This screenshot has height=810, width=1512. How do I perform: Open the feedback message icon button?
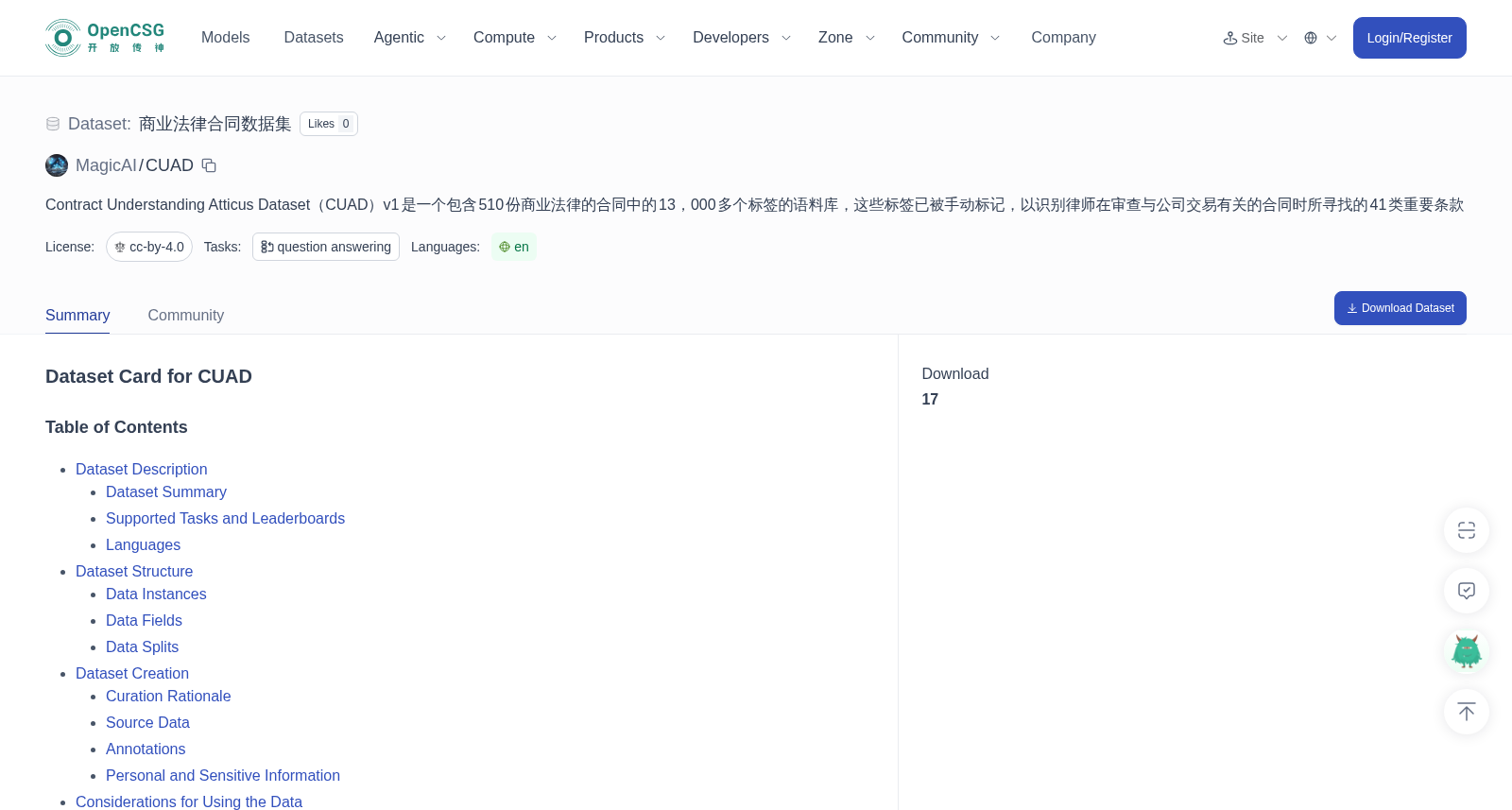[x=1467, y=591]
